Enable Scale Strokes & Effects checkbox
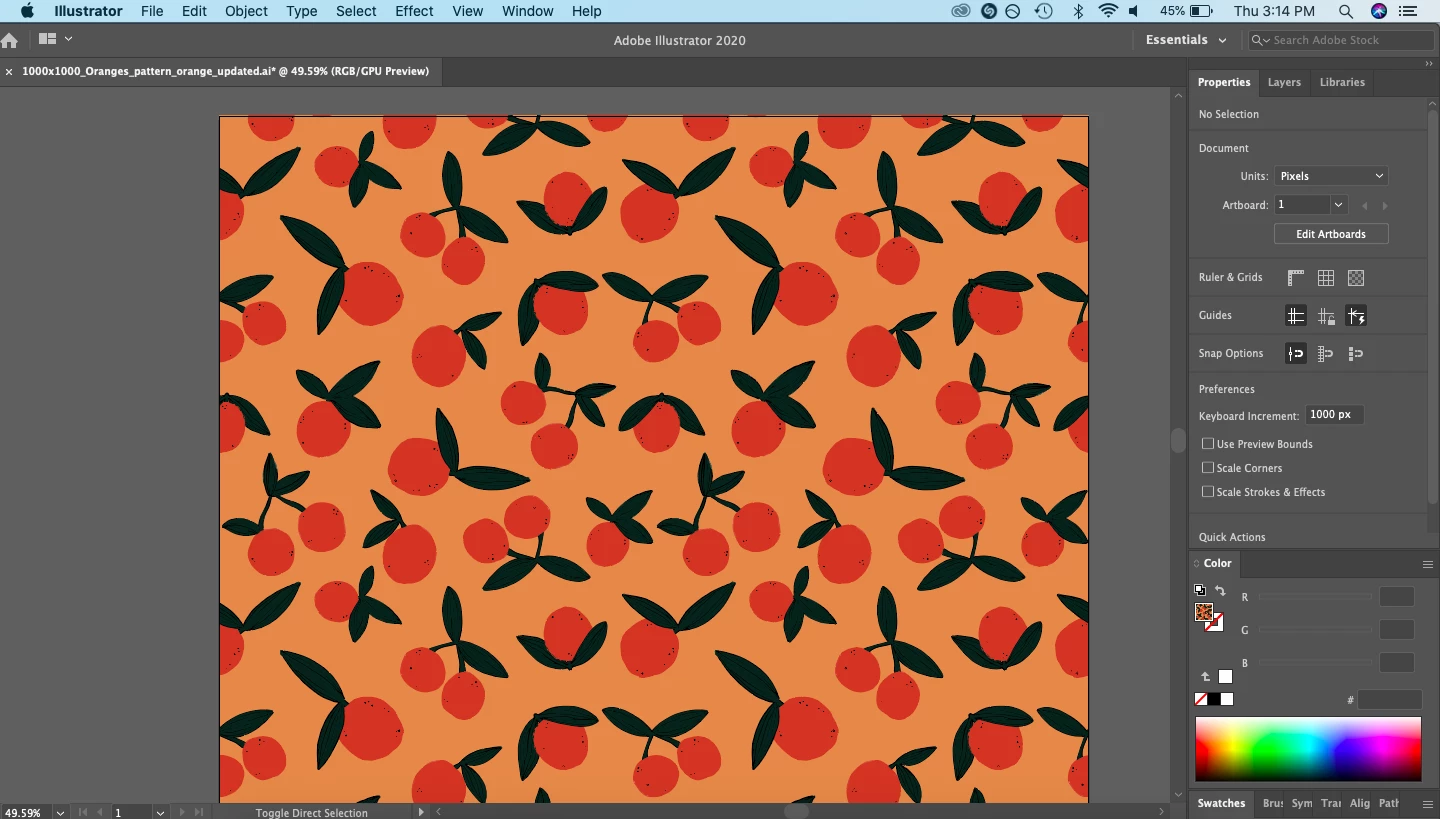Viewport: 1440px width, 819px height. coord(1208,492)
